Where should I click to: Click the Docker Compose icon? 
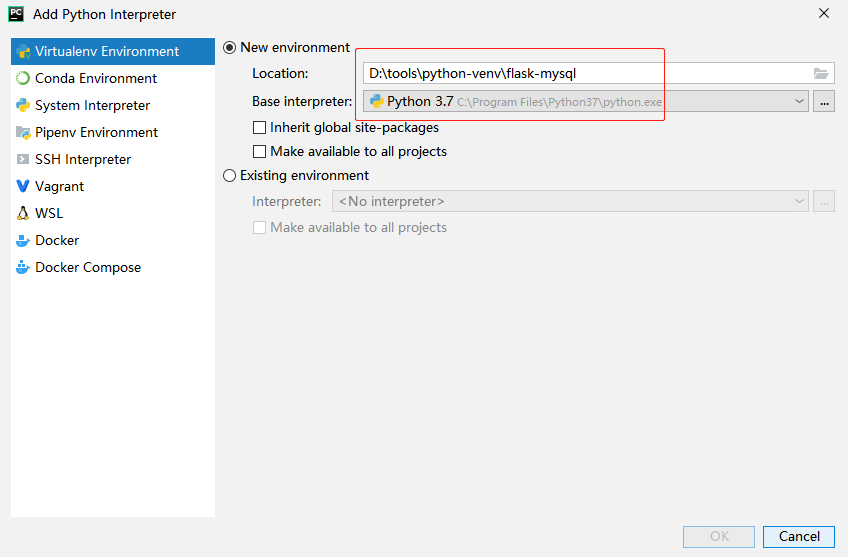point(23,267)
